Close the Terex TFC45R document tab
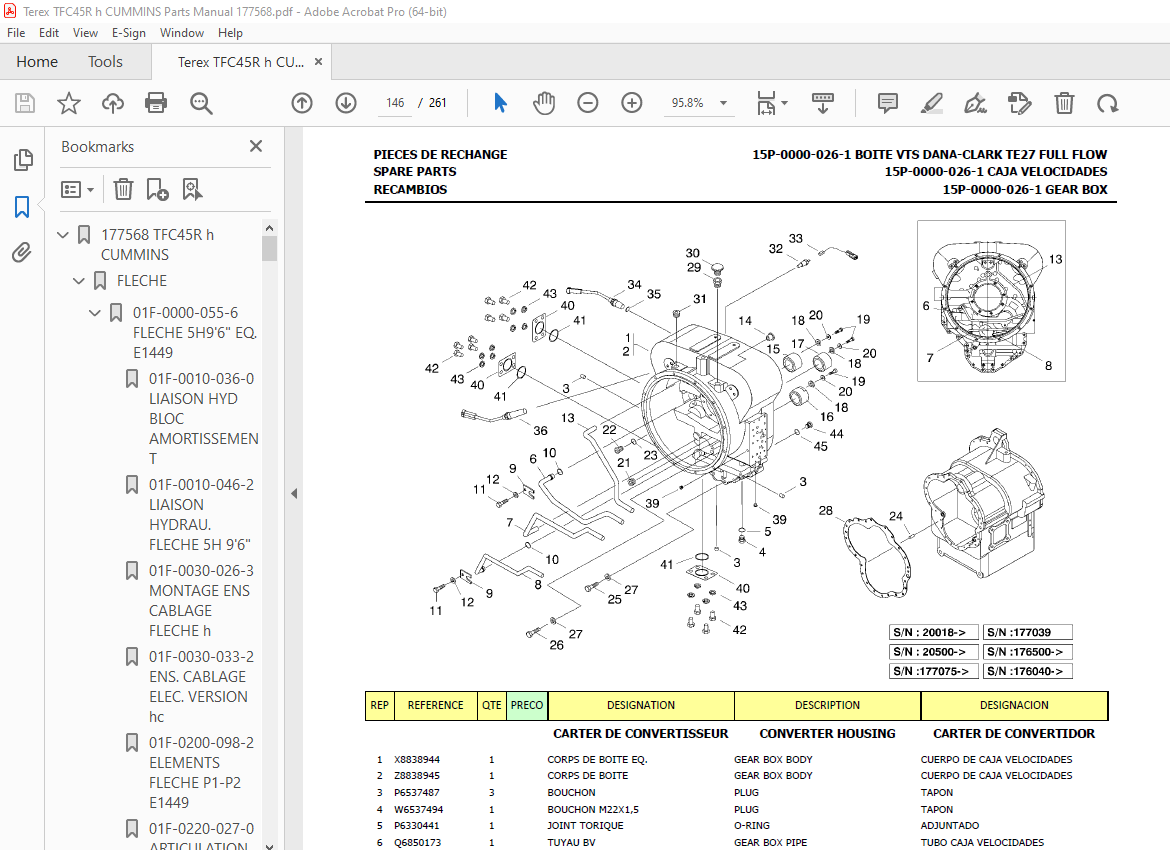1170x850 pixels. (x=319, y=62)
